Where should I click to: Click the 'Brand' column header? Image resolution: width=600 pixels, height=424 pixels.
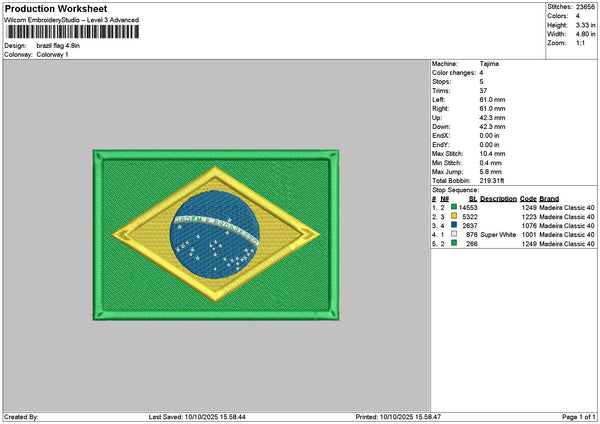click(549, 199)
